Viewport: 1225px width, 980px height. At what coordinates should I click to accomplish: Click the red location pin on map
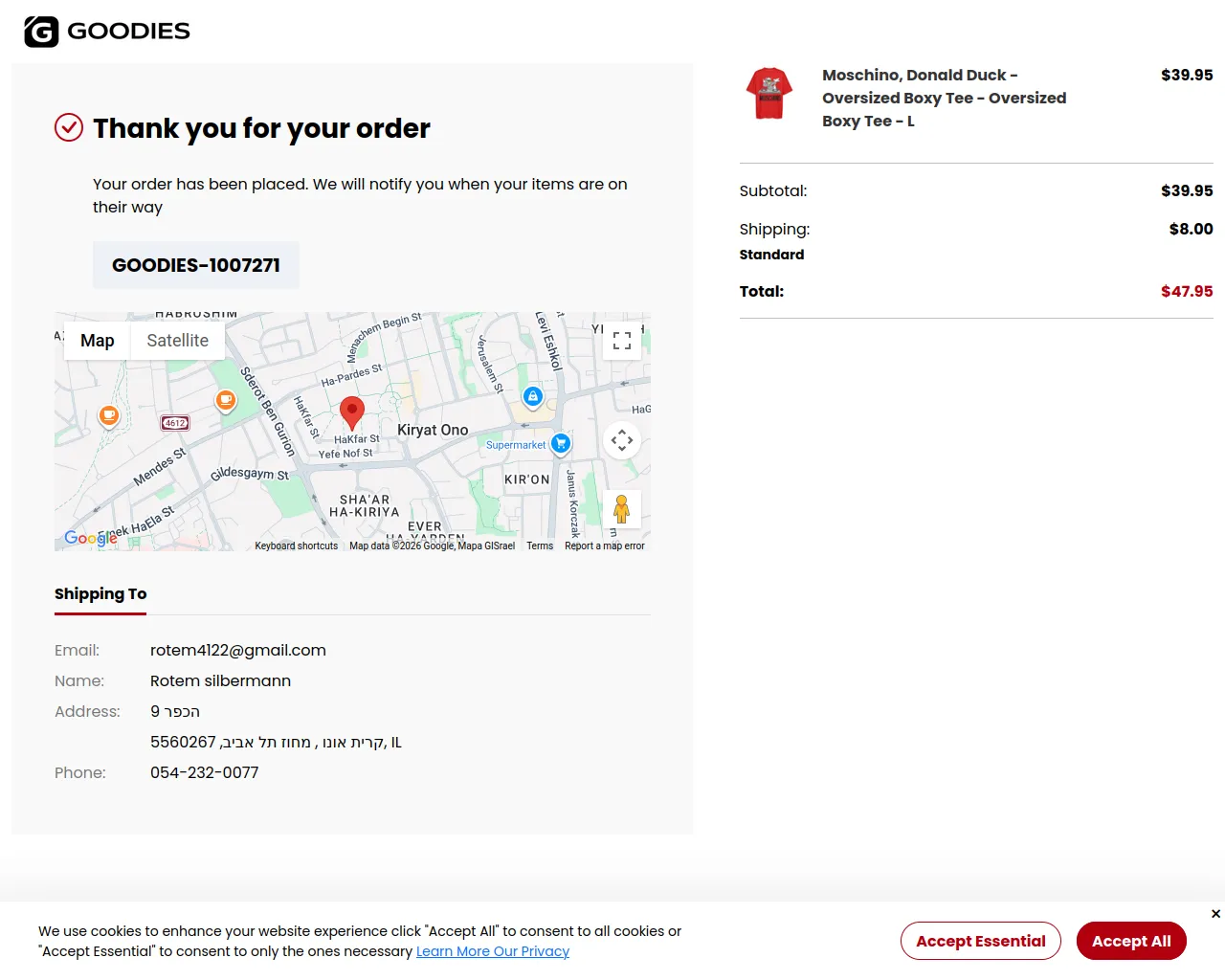(x=352, y=412)
